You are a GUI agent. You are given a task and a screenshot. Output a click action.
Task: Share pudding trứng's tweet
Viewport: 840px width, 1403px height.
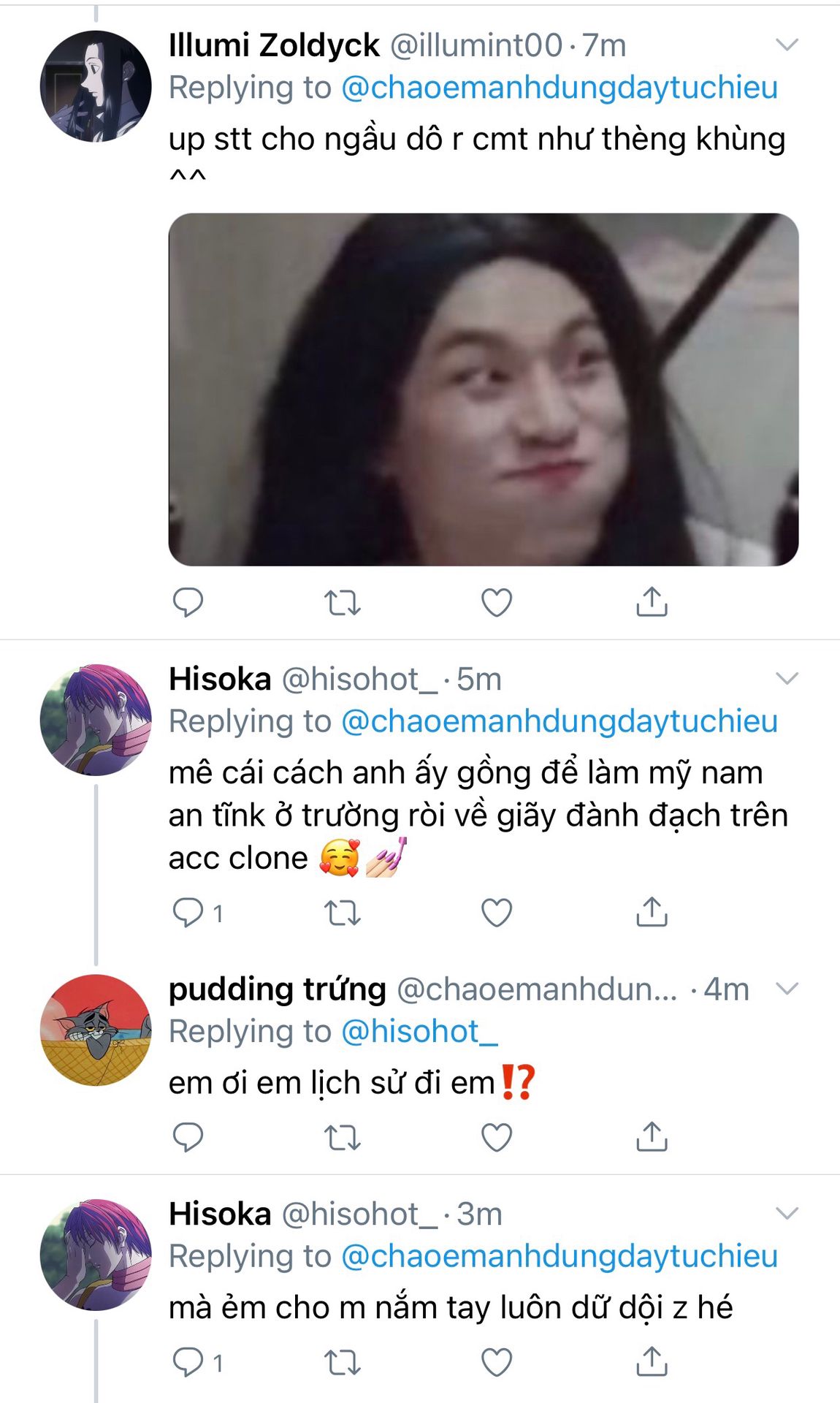click(x=652, y=1137)
